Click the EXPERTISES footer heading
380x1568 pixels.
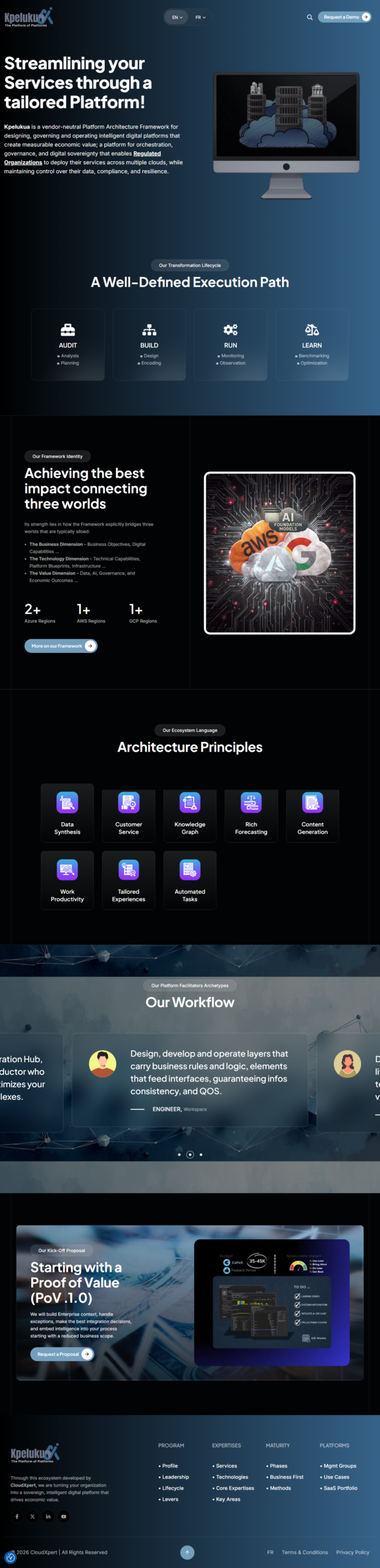pyautogui.click(x=227, y=1445)
